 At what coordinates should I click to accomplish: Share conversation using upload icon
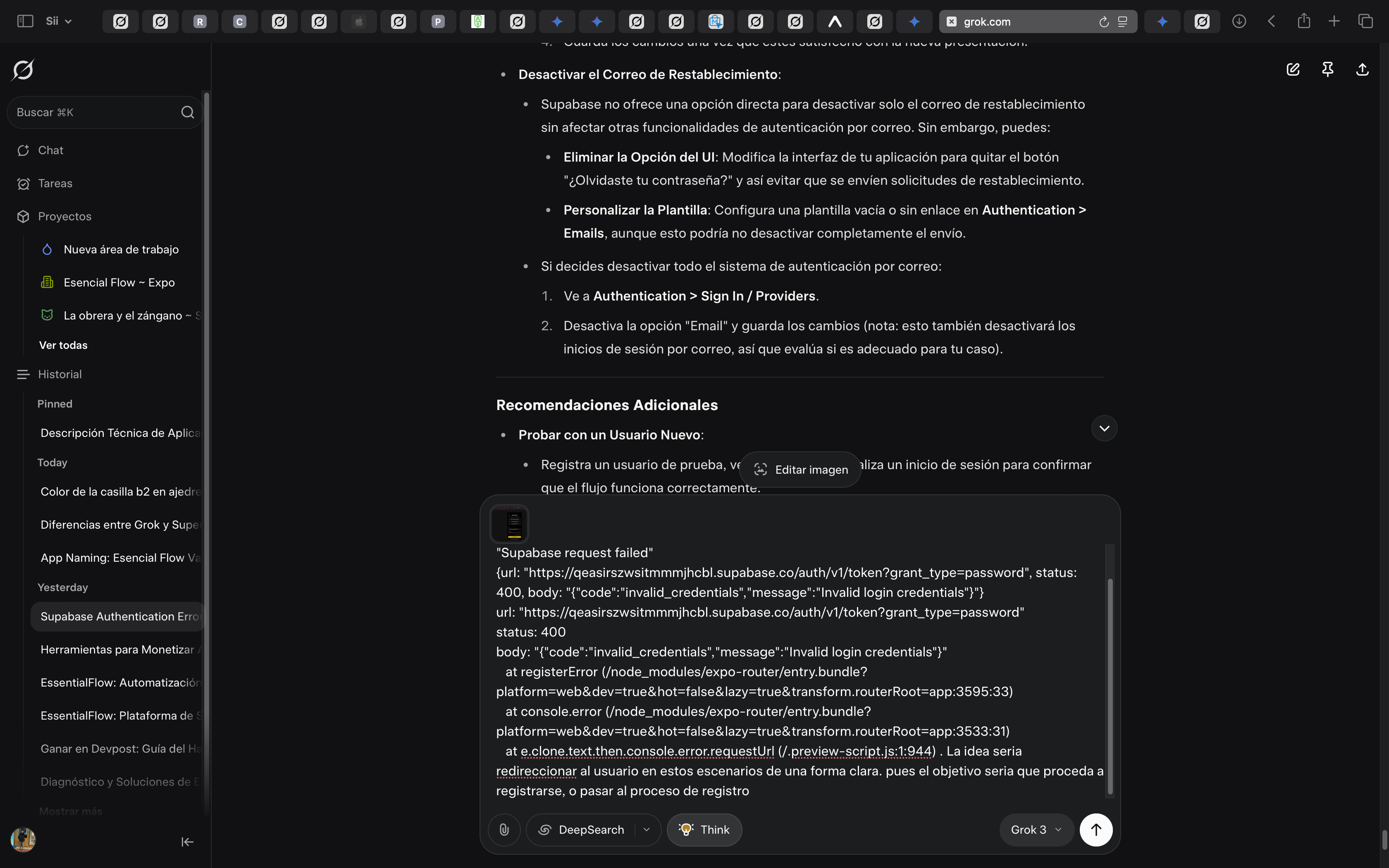1363,69
